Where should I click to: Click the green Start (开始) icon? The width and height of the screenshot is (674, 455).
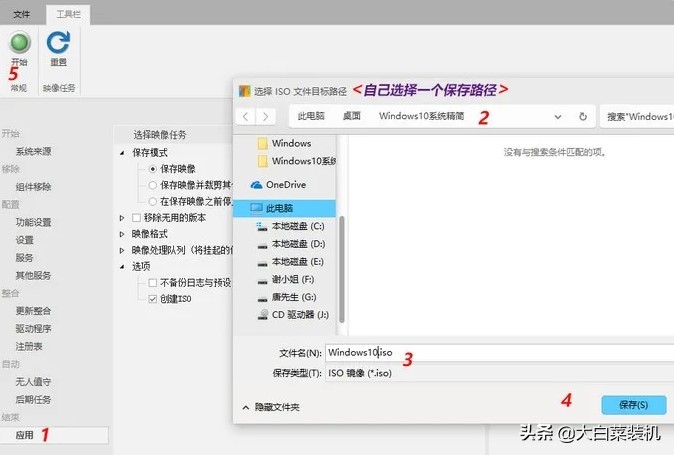20,43
